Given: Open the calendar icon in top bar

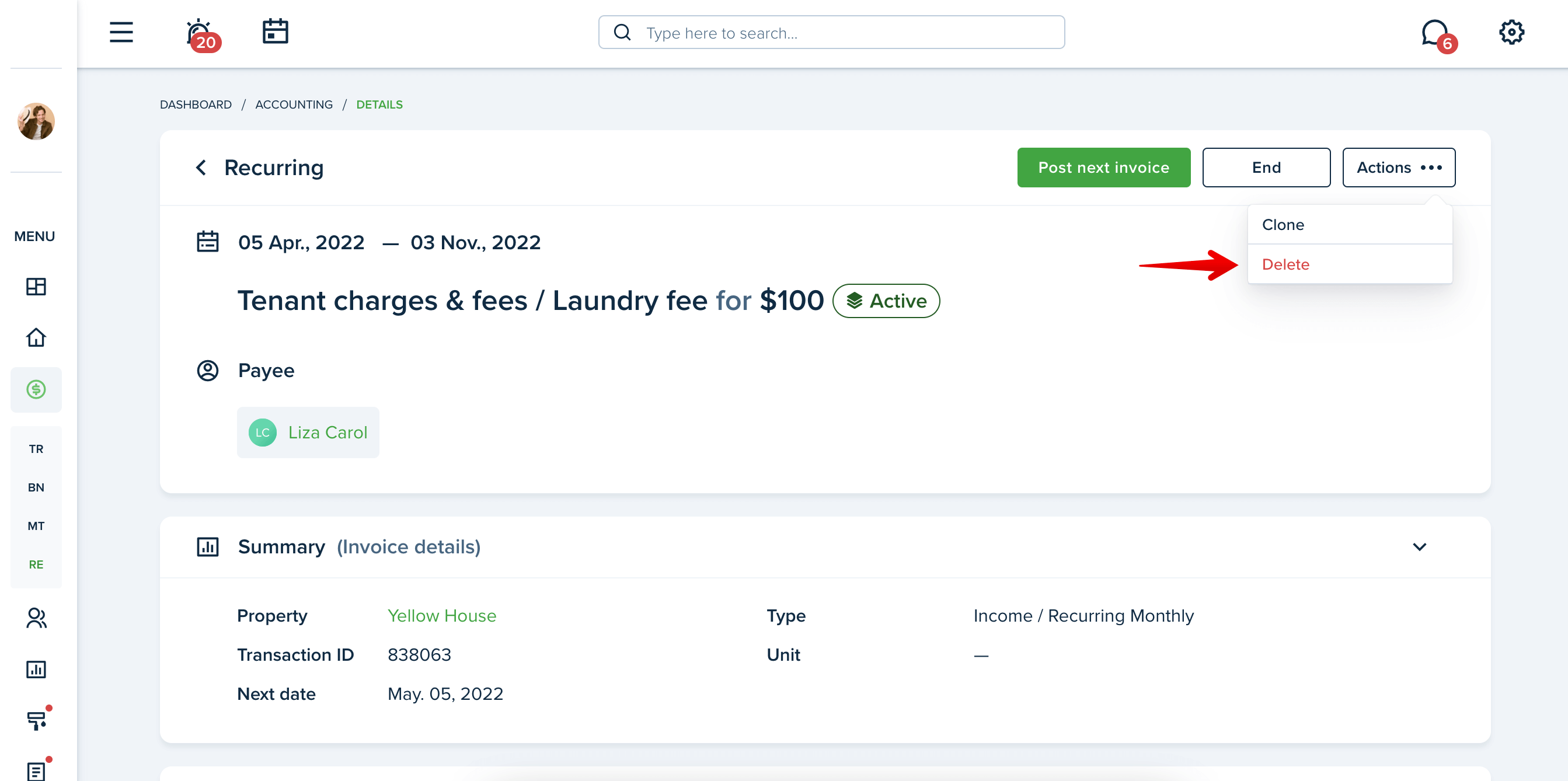Looking at the screenshot, I should 275,32.
